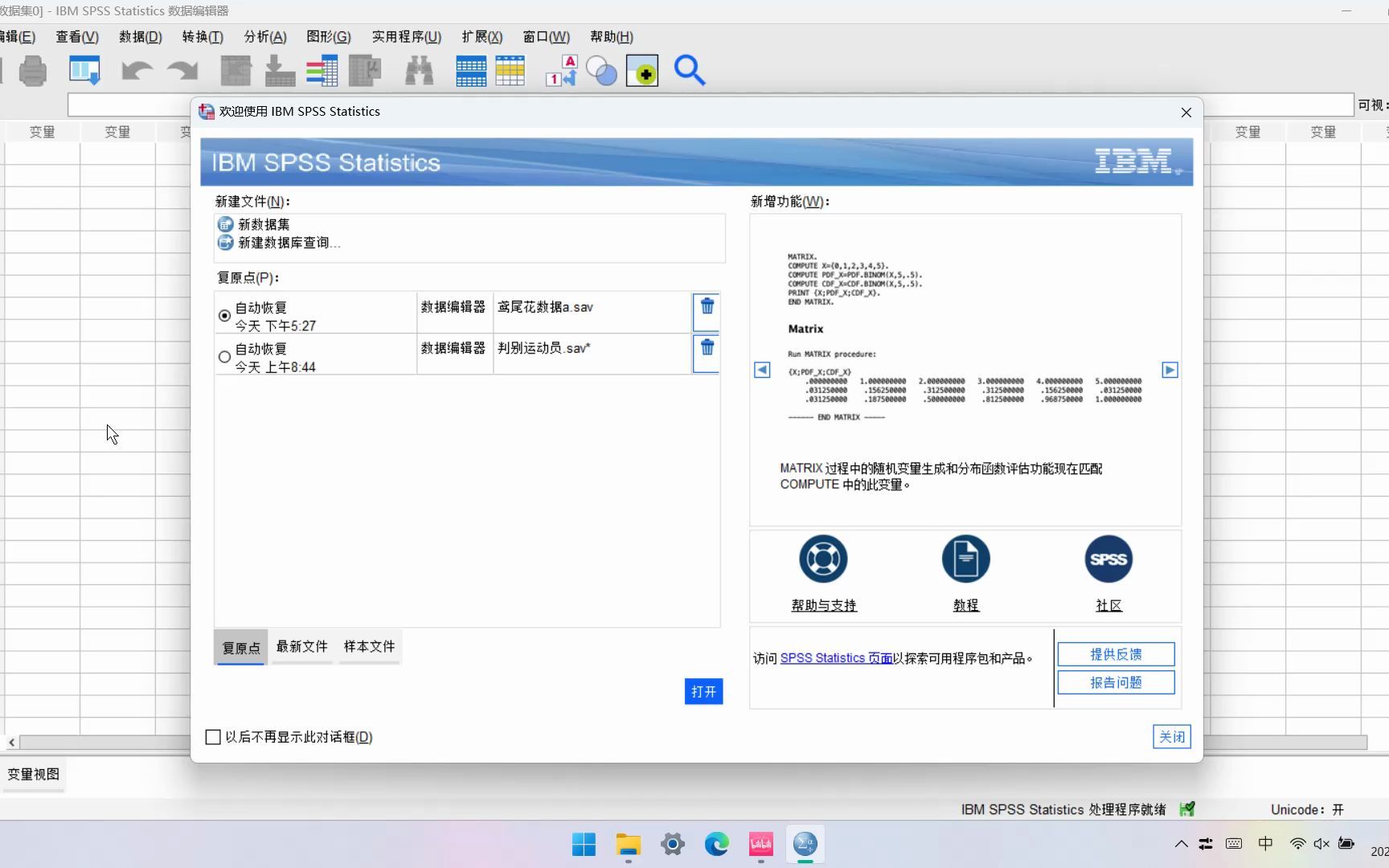Click the Select cases yellow grid icon

point(510,72)
